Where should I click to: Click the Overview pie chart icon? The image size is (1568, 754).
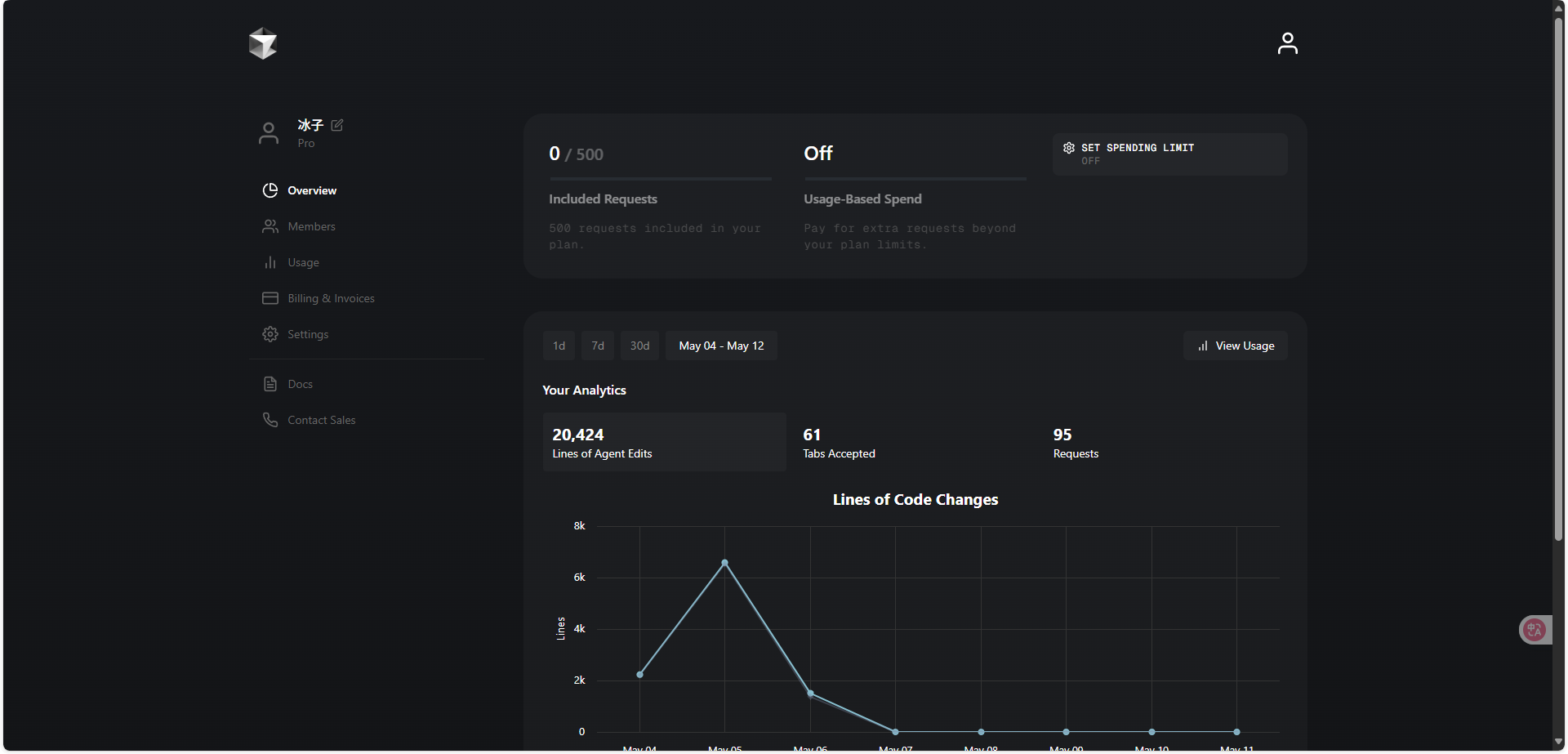coord(270,190)
